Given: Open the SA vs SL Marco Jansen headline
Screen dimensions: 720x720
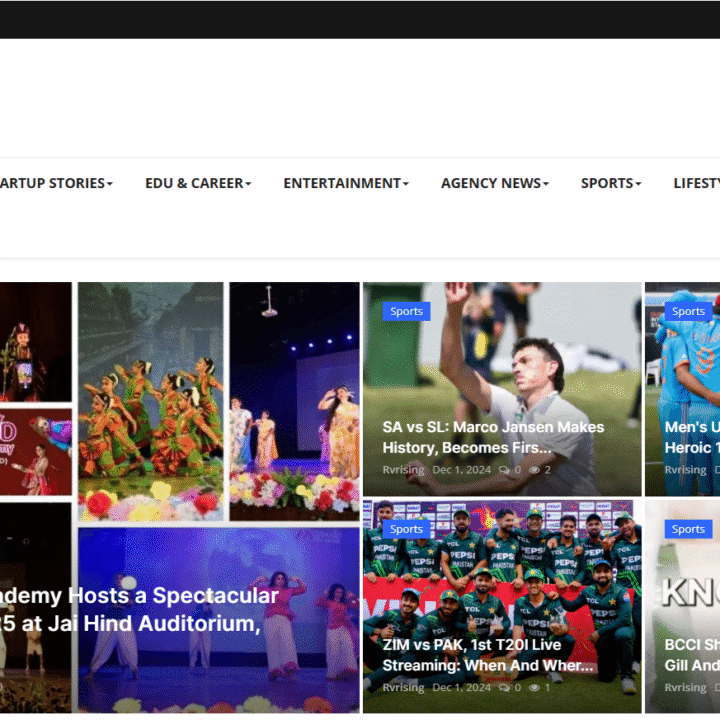Looking at the screenshot, I should coord(493,437).
